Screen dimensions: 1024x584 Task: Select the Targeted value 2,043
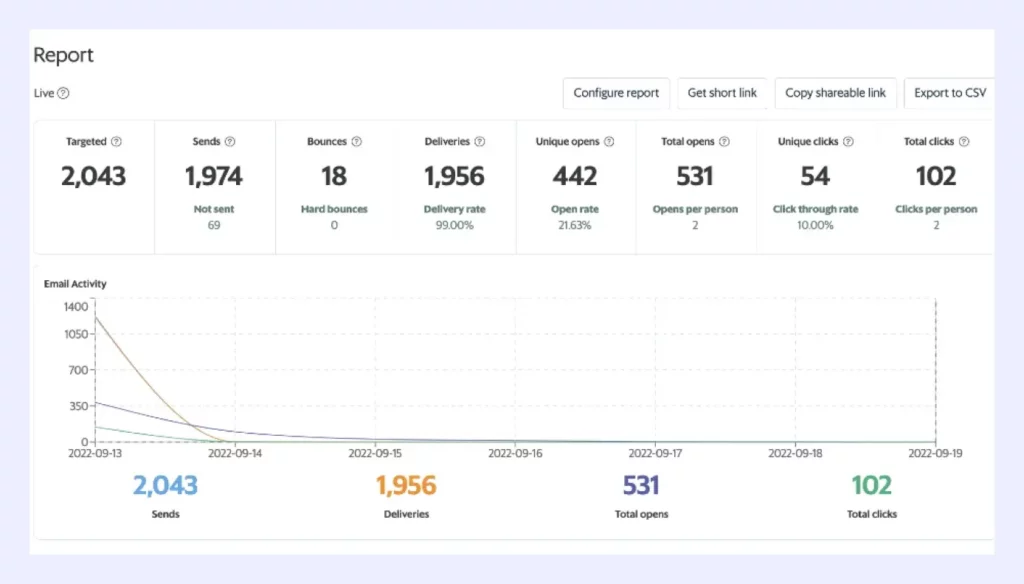(x=93, y=176)
